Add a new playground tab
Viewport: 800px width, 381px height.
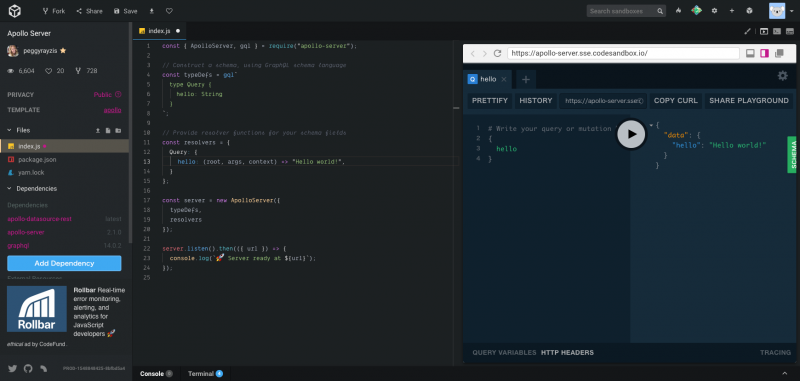coord(526,80)
